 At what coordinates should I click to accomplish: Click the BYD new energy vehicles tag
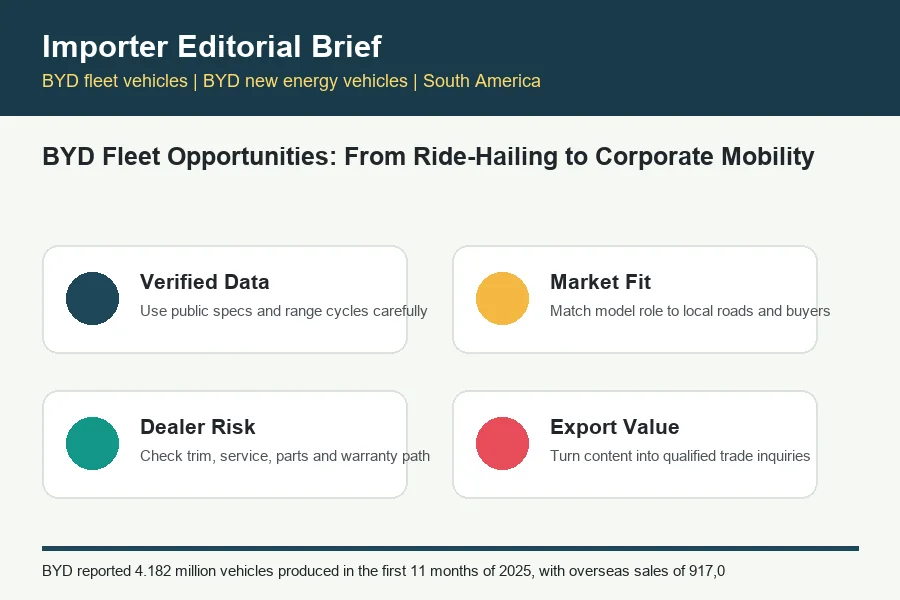point(305,81)
